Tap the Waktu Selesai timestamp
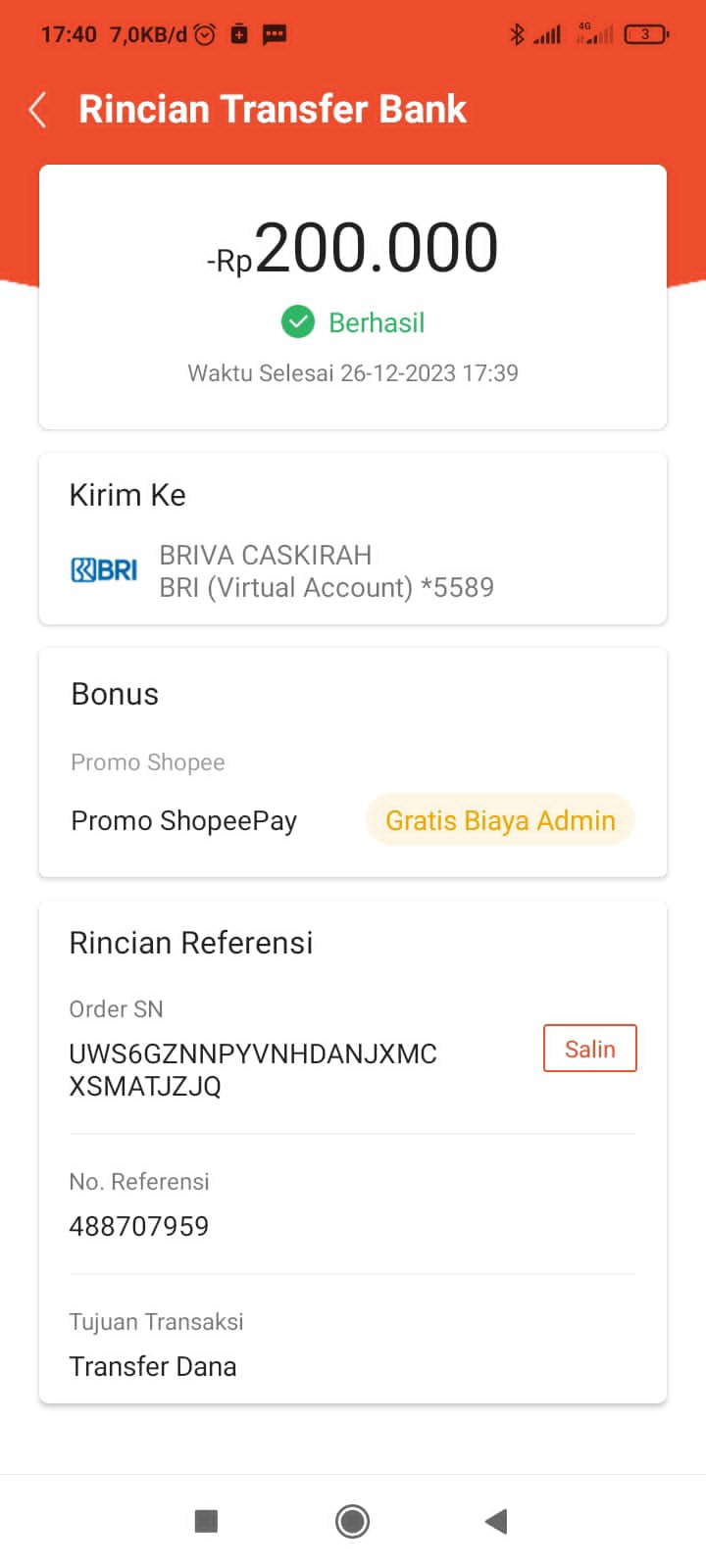This screenshot has height=1568, width=706. [353, 373]
